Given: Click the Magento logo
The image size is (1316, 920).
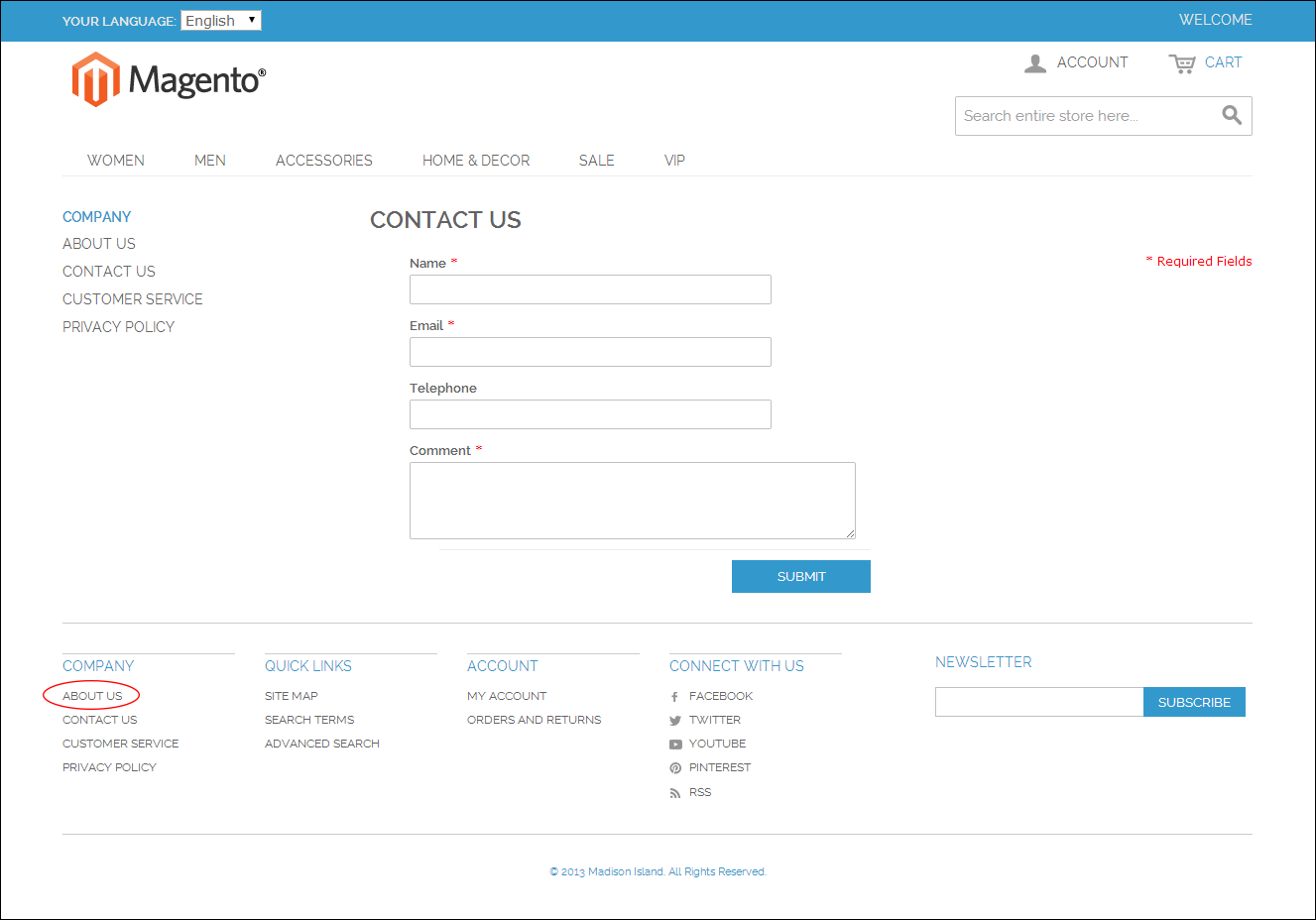Looking at the screenshot, I should point(169,79).
